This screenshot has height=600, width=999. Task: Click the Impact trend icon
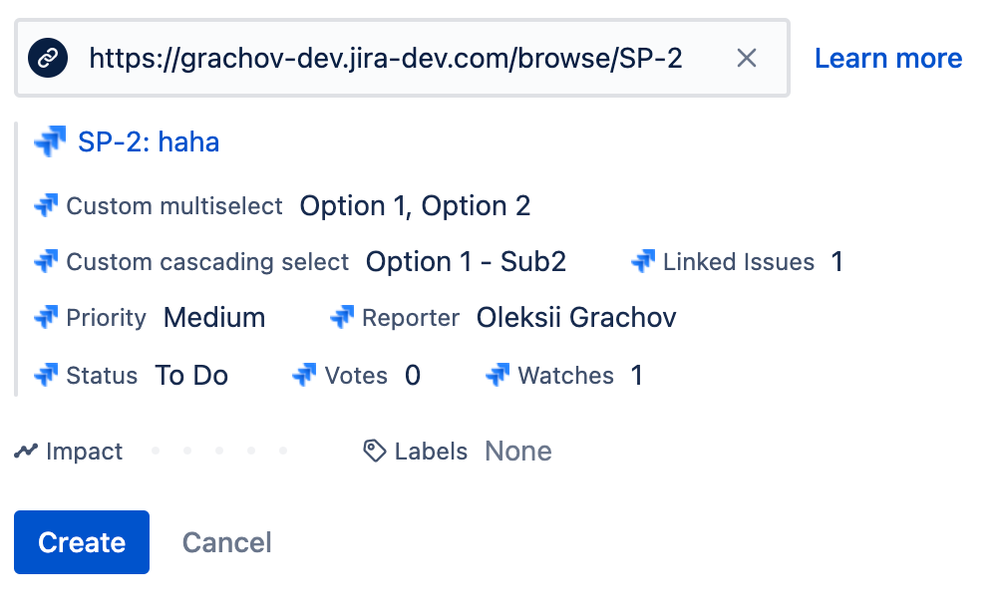26,452
